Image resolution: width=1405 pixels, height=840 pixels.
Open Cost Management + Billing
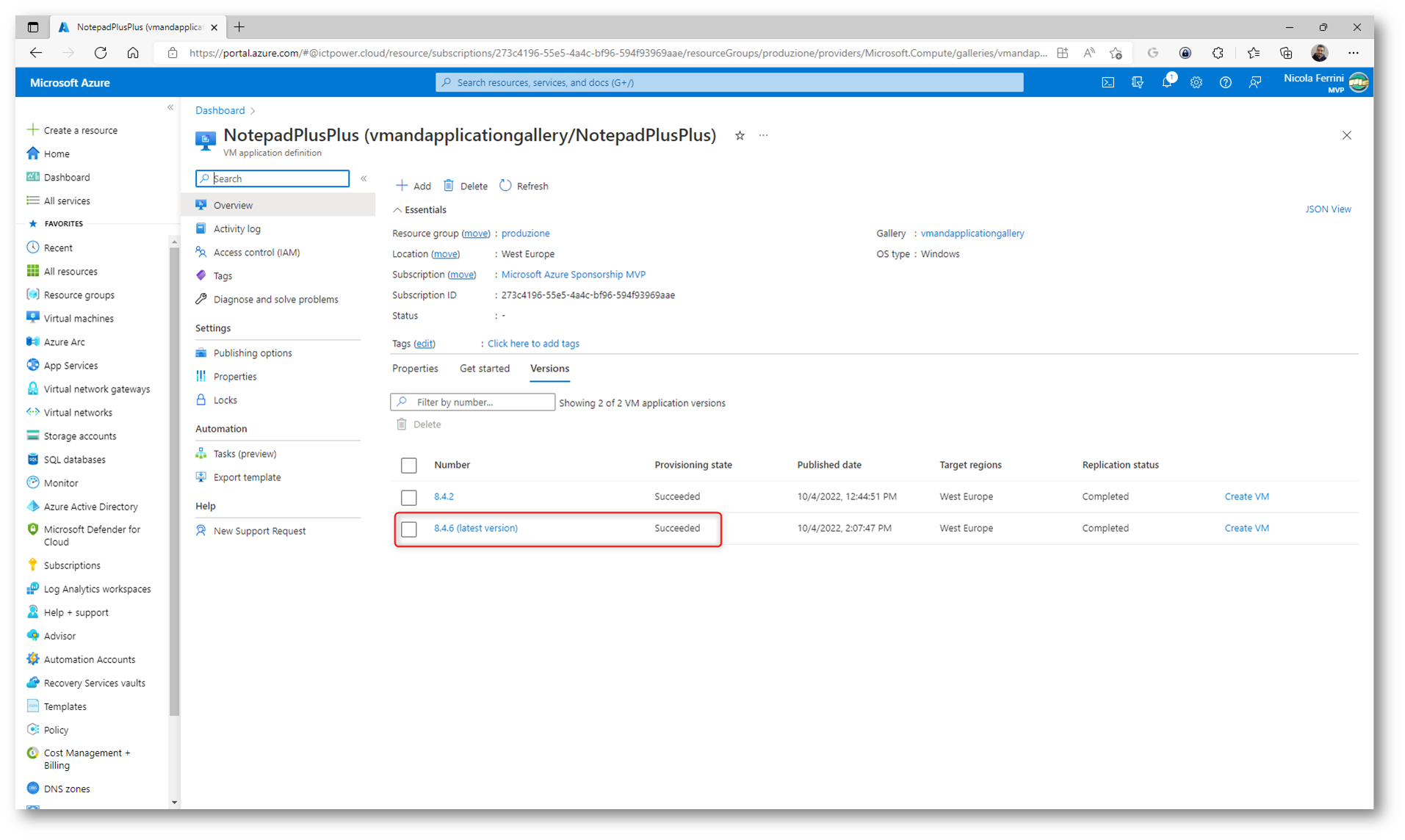coord(86,758)
